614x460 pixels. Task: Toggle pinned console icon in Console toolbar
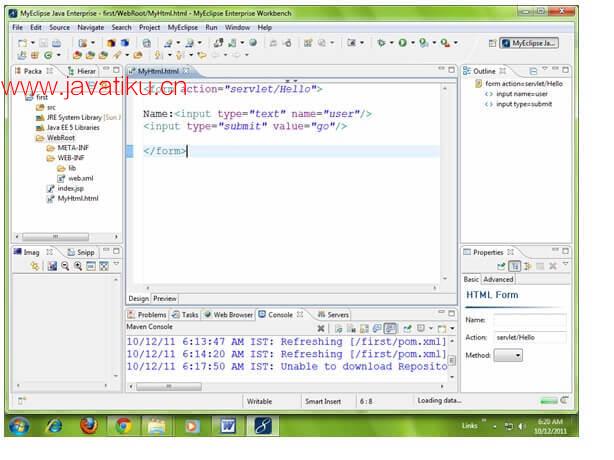pyautogui.click(x=407, y=328)
